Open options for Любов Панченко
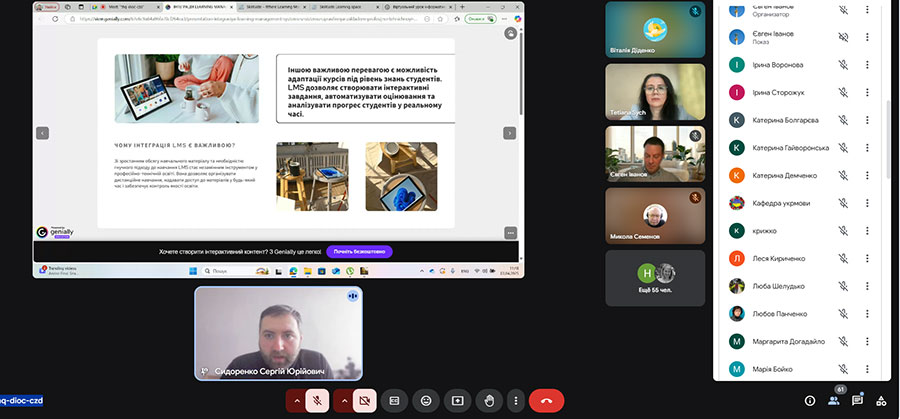This screenshot has width=900, height=419. tap(867, 313)
